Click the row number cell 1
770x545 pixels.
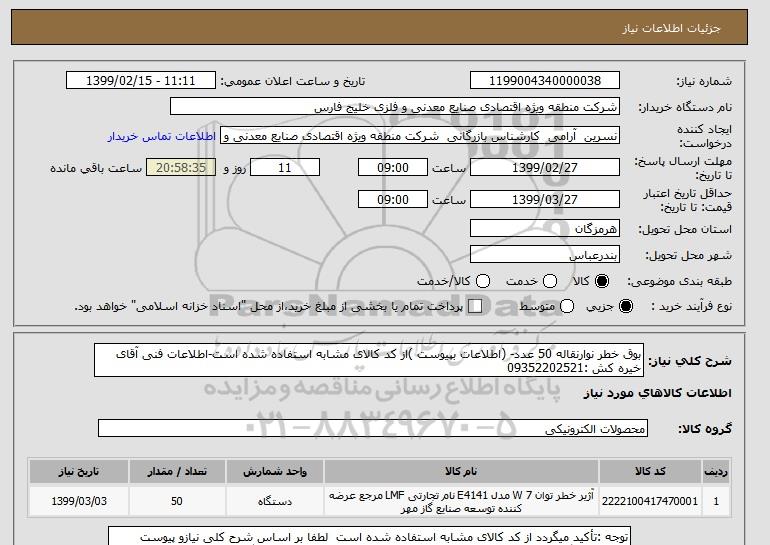click(716, 501)
